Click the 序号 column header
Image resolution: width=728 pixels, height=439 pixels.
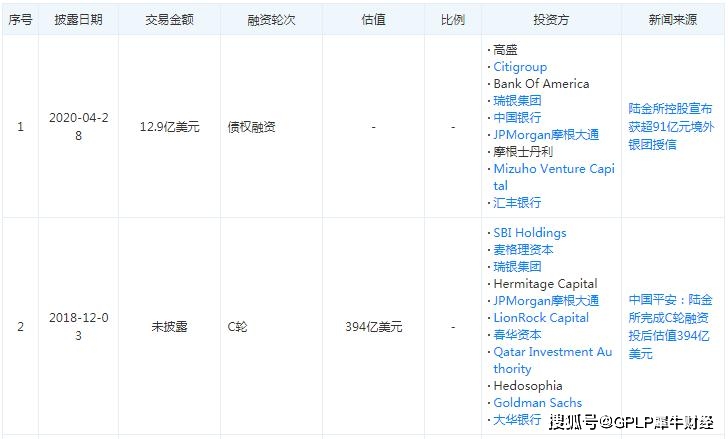click(x=20, y=19)
